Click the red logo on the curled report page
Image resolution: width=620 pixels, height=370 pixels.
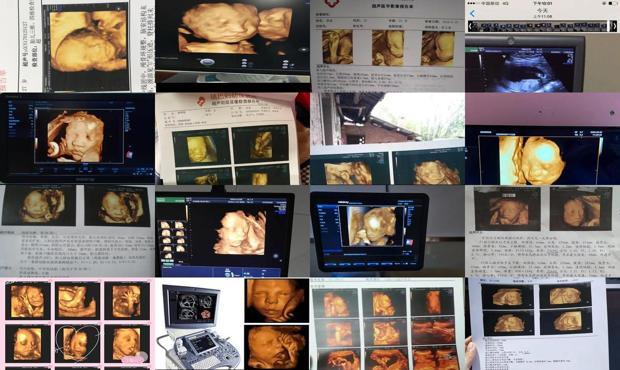(x=201, y=102)
